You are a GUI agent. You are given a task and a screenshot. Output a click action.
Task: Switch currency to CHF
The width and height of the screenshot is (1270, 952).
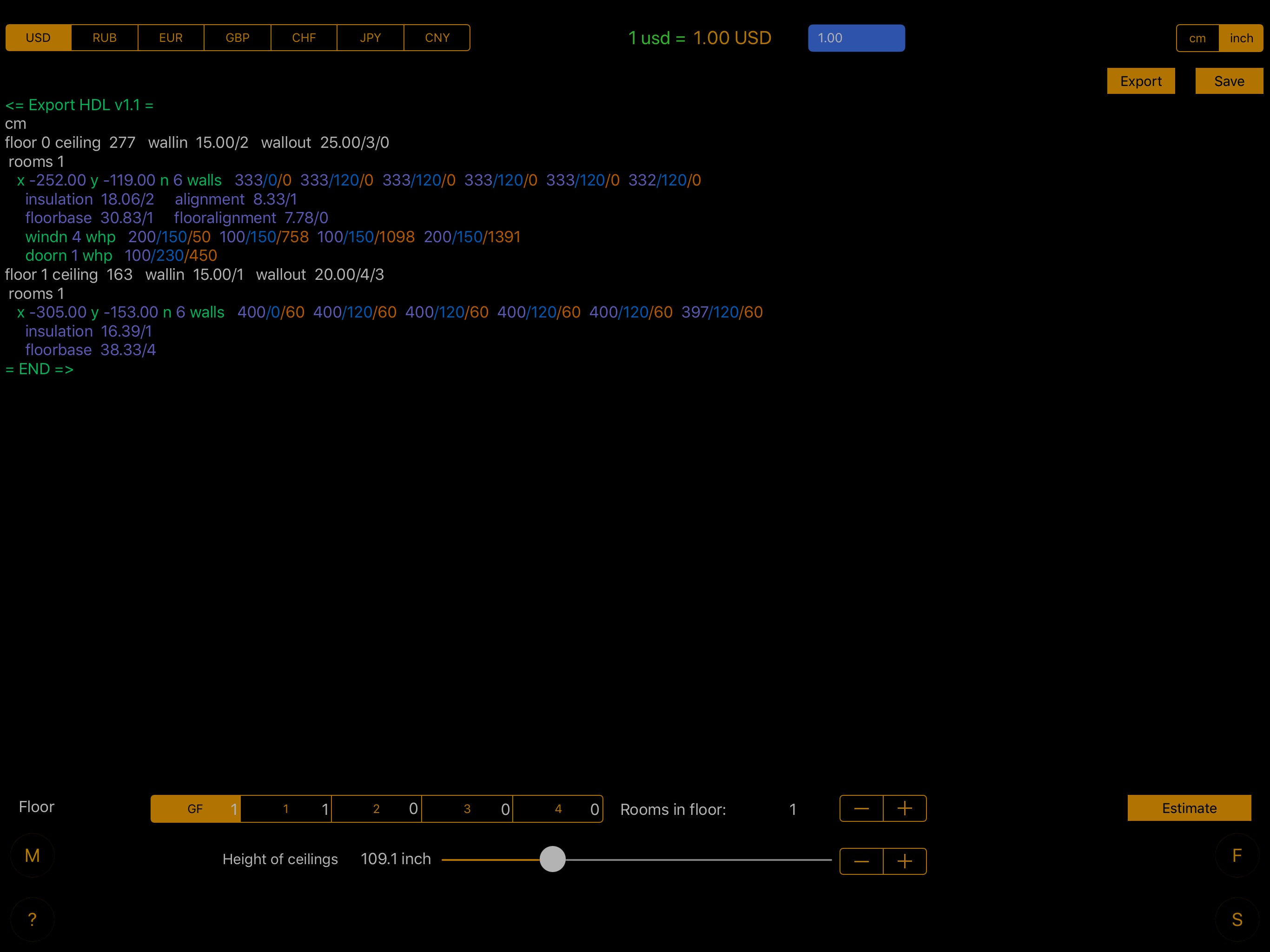click(304, 38)
